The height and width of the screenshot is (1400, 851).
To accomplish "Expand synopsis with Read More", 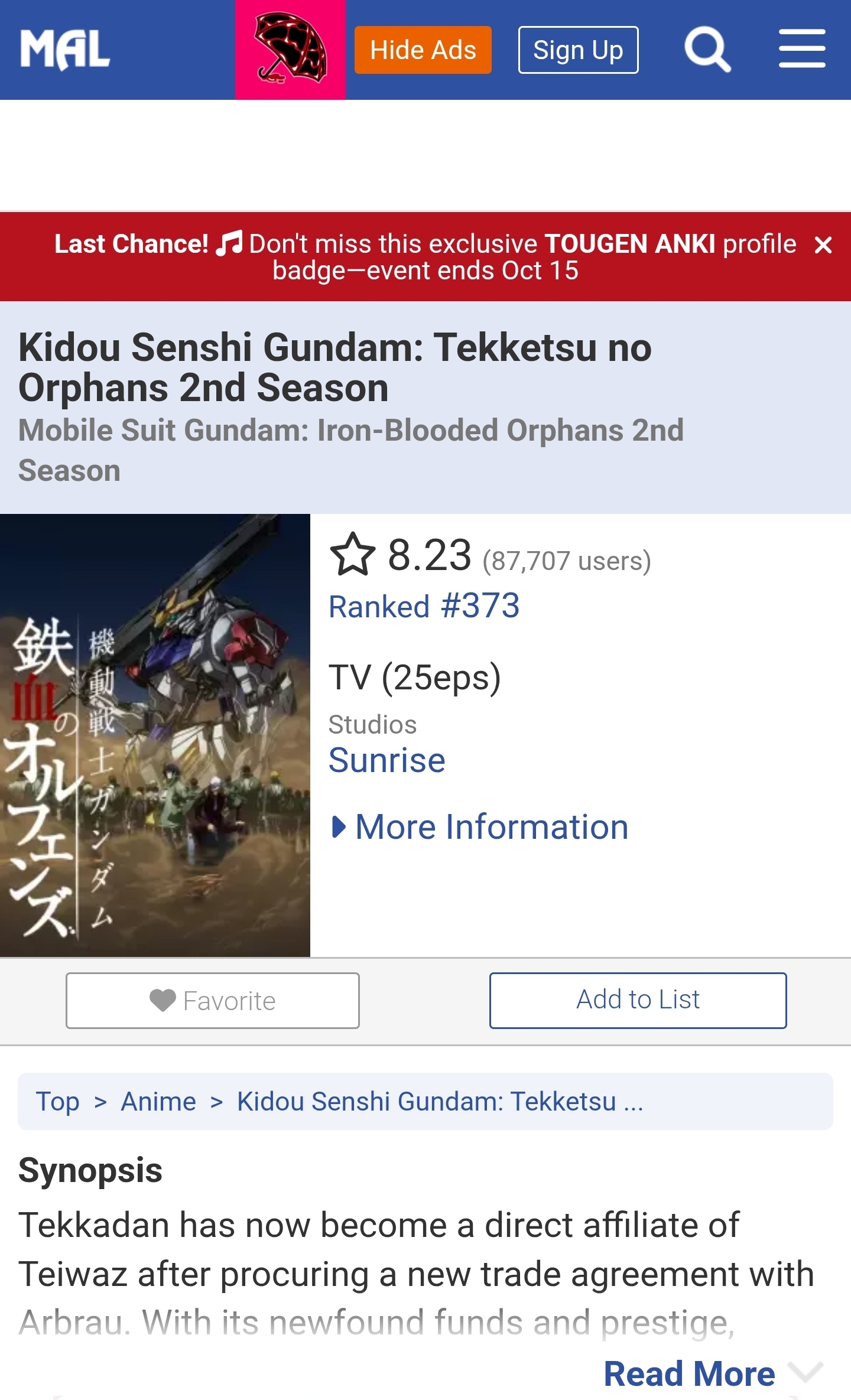I will click(x=688, y=1373).
